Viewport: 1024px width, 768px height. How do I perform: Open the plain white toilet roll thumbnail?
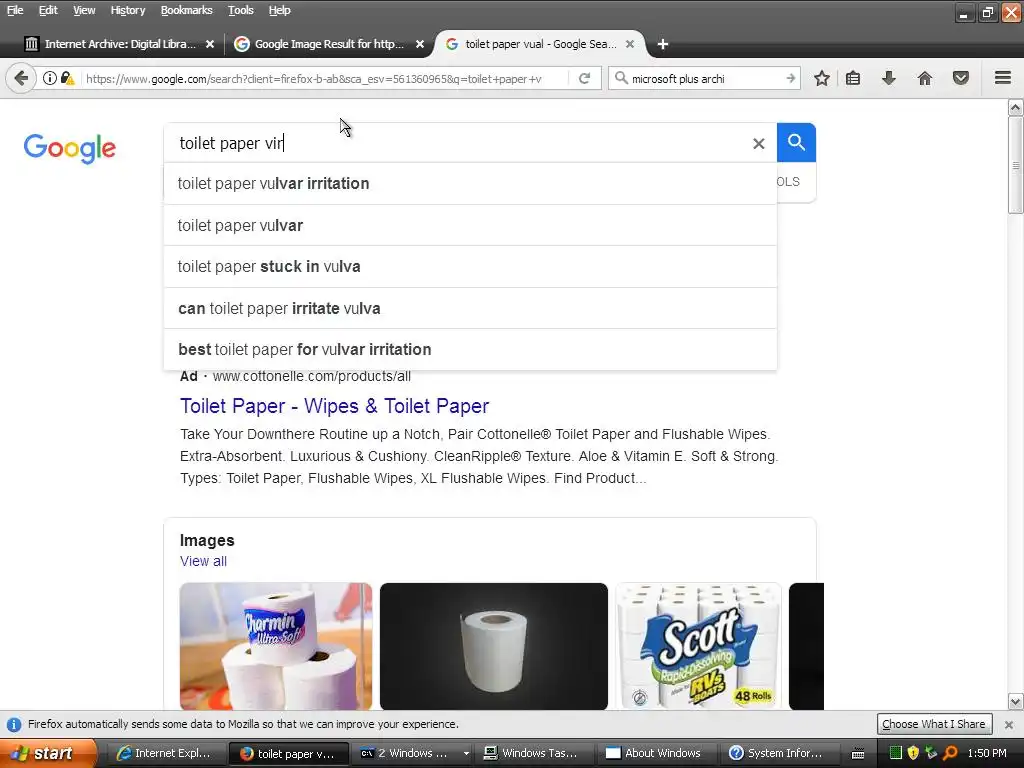[x=494, y=647]
